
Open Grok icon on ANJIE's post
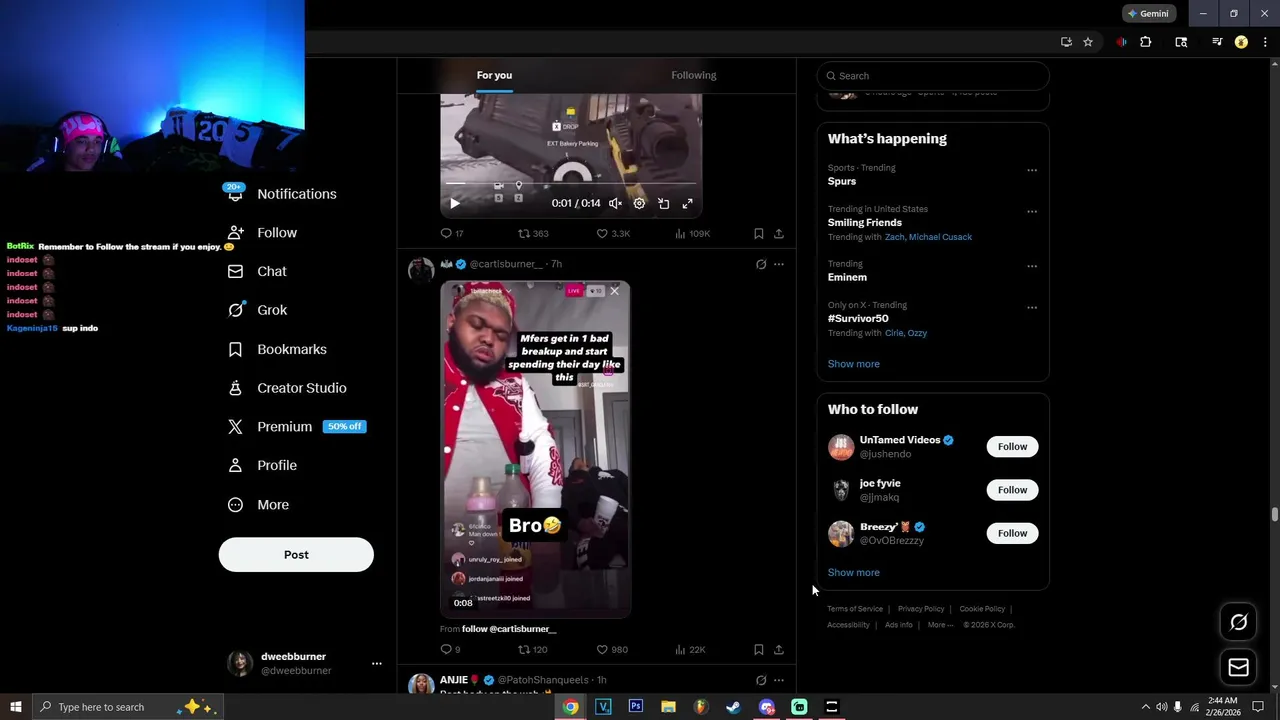(x=761, y=680)
